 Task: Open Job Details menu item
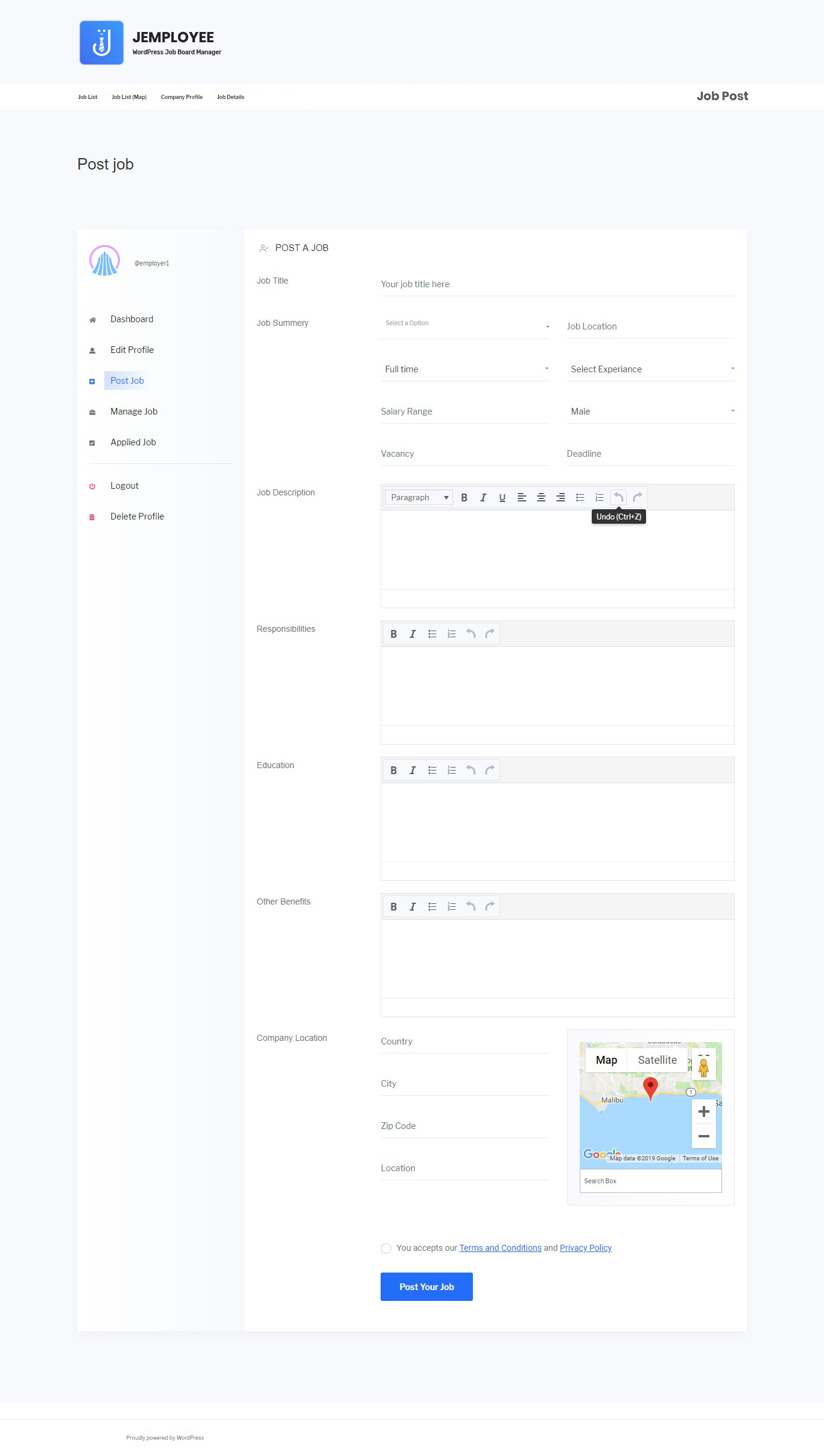click(x=230, y=97)
